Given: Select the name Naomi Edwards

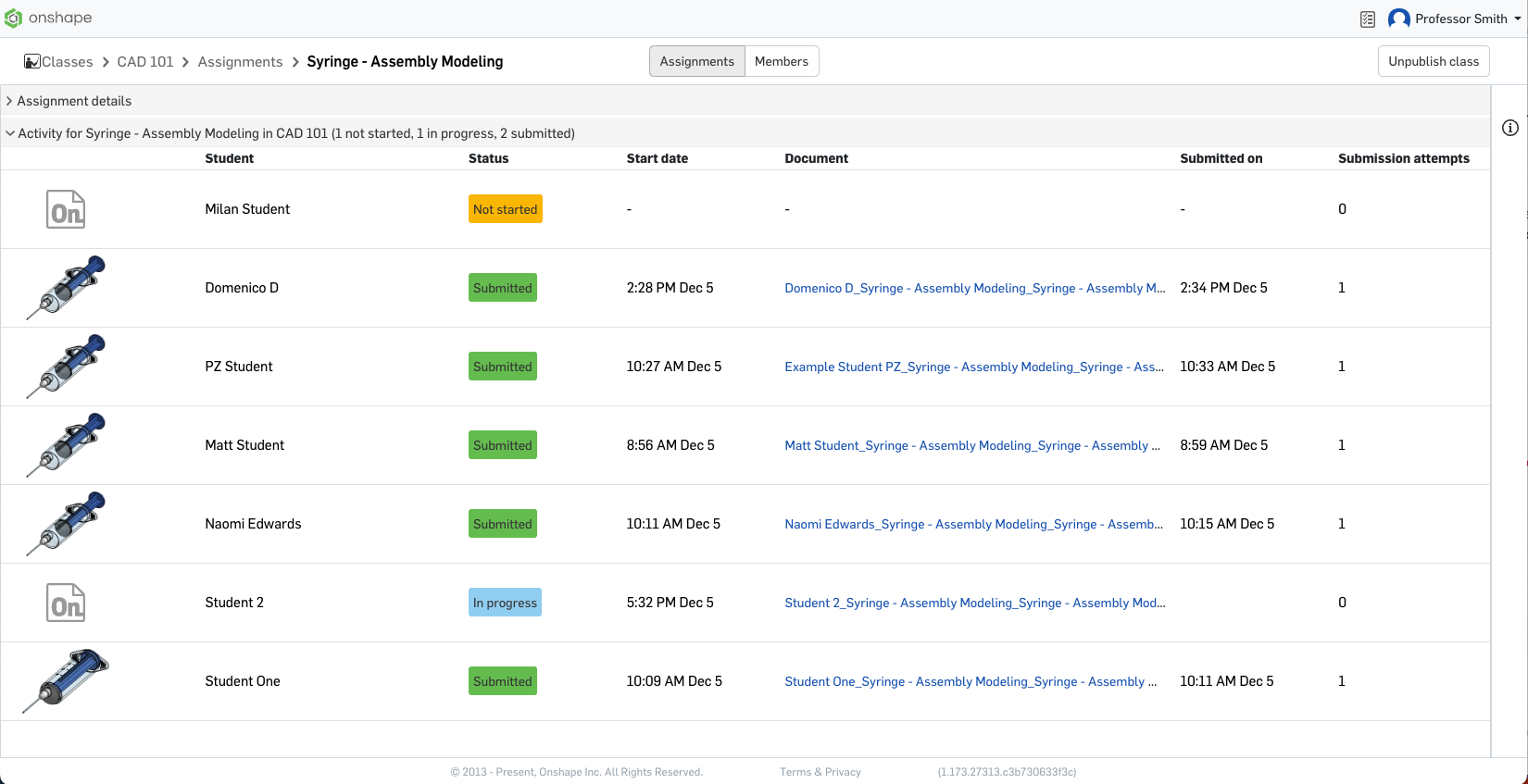Looking at the screenshot, I should click(x=253, y=524).
